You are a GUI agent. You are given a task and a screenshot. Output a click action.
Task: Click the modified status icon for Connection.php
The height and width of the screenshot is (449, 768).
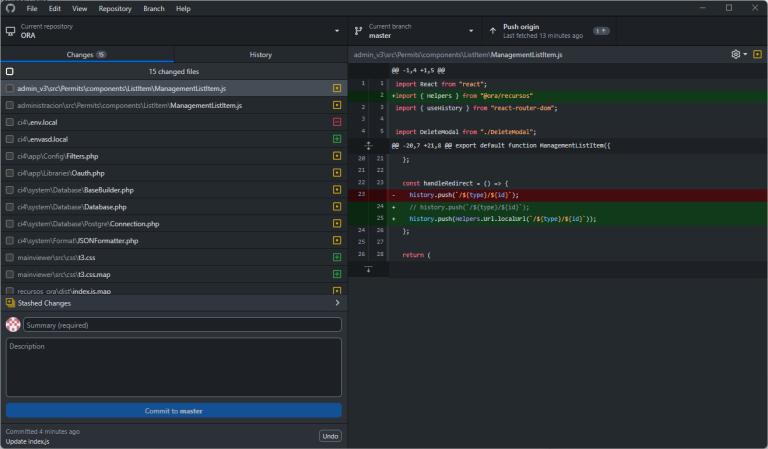click(337, 223)
